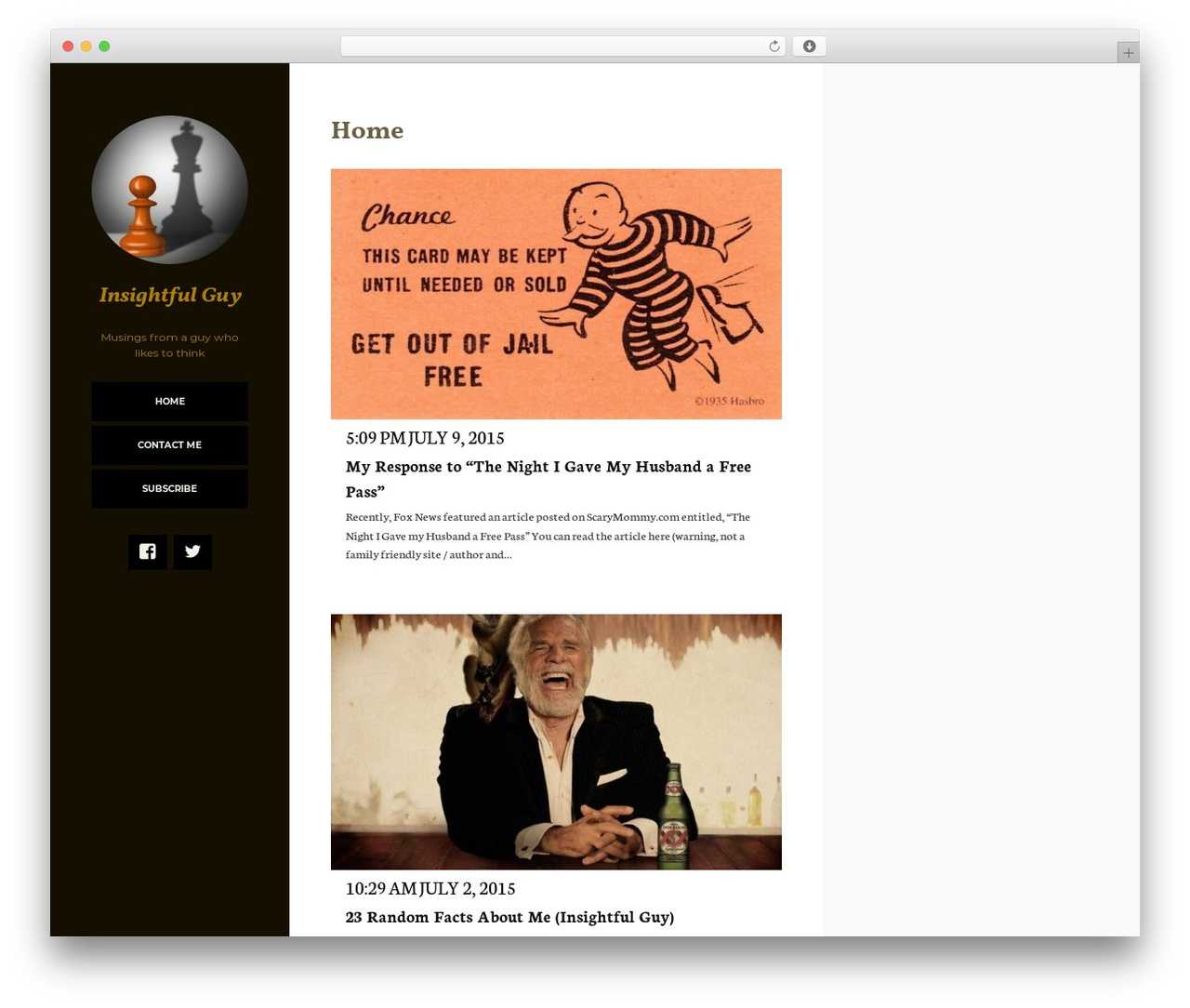Open the CONTACT ME menu item

[x=169, y=444]
